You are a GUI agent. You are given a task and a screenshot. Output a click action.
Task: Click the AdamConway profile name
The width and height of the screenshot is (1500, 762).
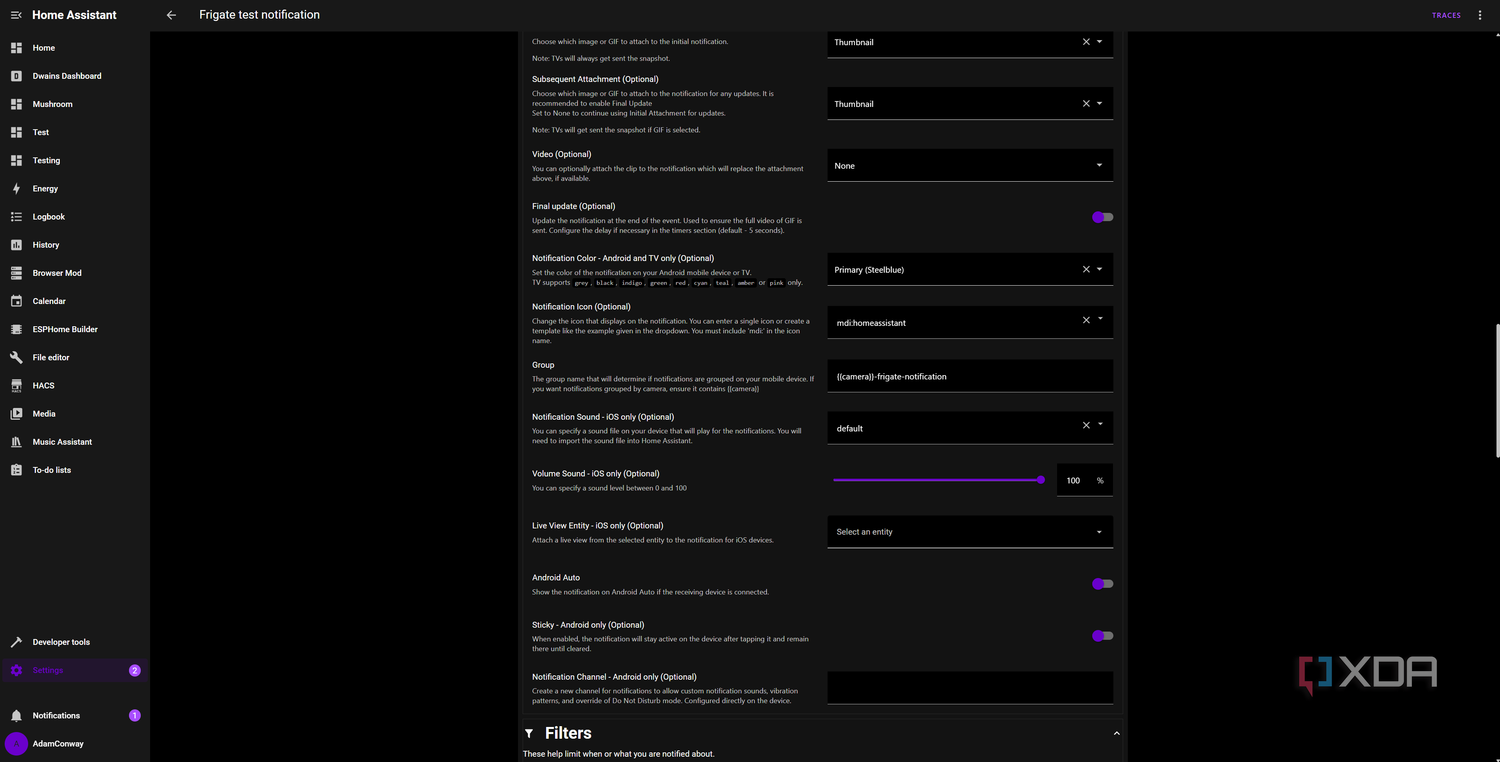pyautogui.click(x=58, y=744)
